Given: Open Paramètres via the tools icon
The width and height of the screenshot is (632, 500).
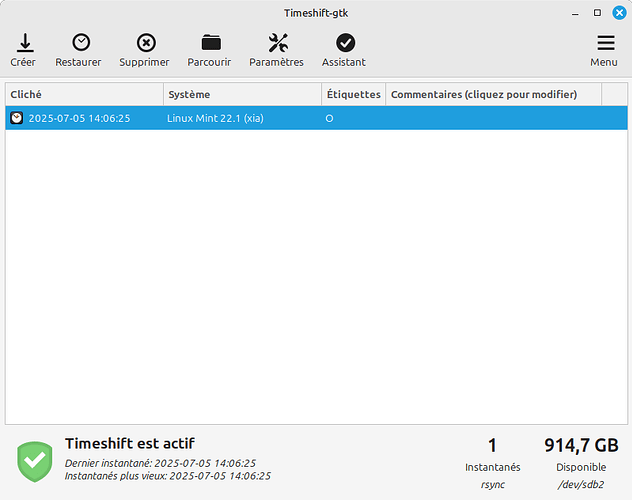Looking at the screenshot, I should click(x=278, y=43).
